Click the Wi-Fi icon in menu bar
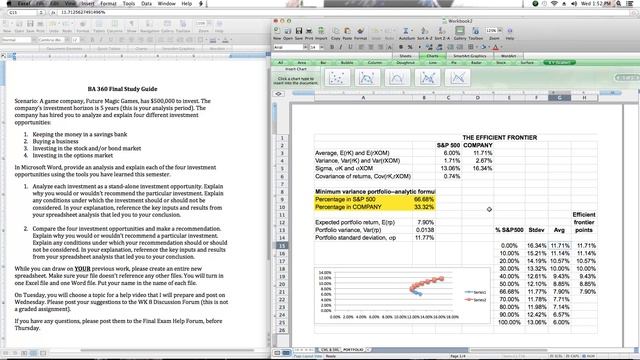 tap(554, 4)
